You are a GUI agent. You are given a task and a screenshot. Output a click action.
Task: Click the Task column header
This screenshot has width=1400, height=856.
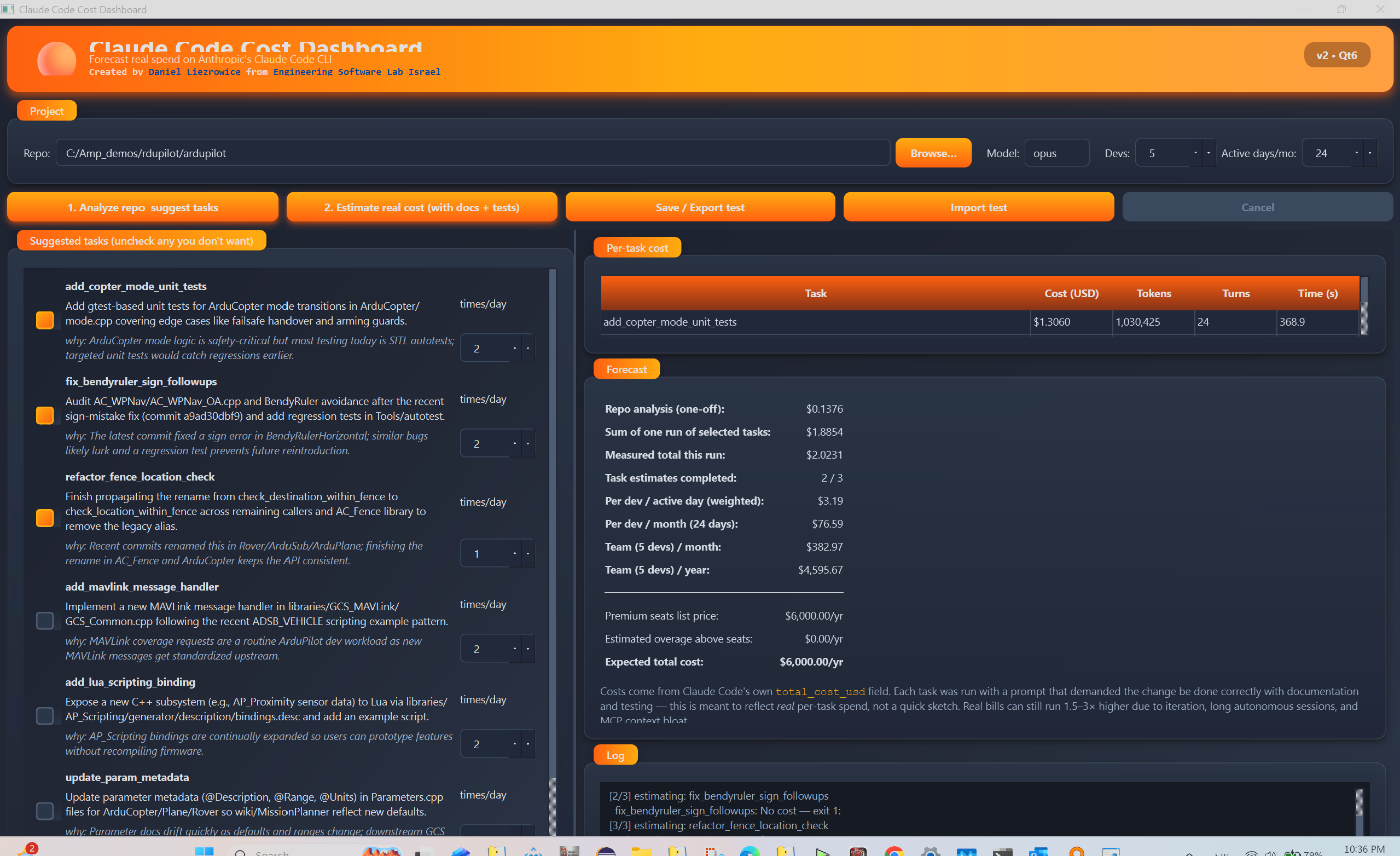pyautogui.click(x=815, y=293)
